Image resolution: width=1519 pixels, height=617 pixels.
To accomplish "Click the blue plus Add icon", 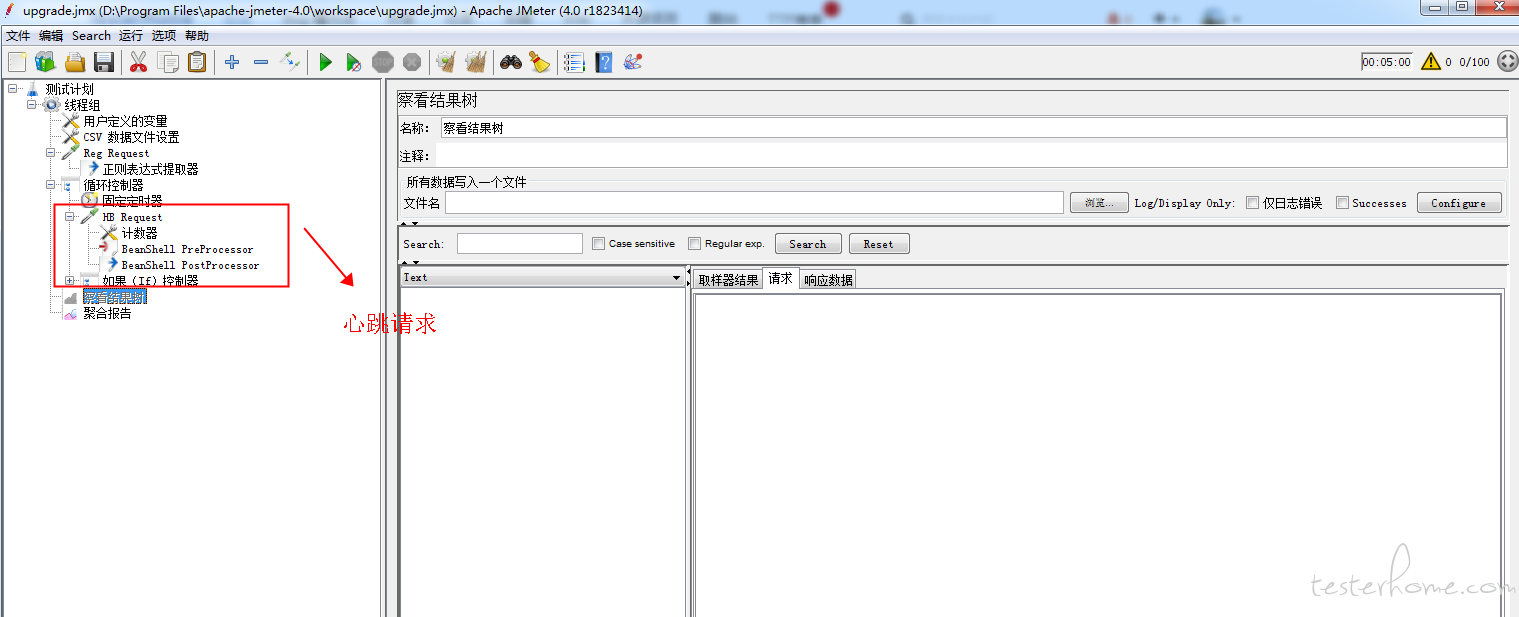I will tap(232, 62).
